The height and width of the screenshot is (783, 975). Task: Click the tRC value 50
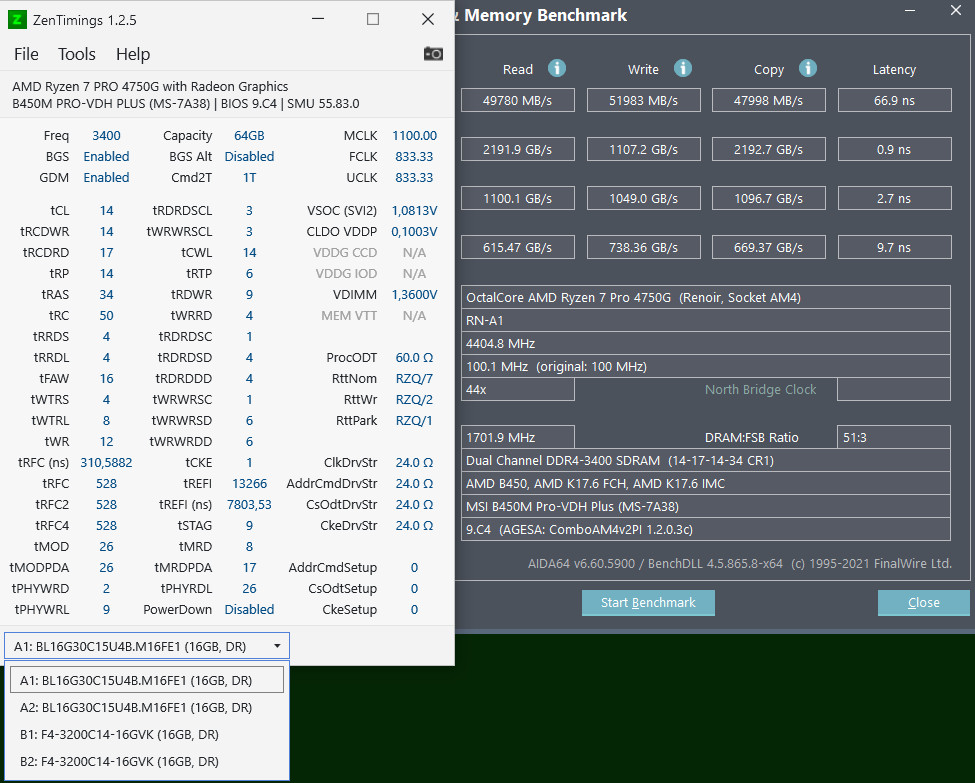click(106, 316)
